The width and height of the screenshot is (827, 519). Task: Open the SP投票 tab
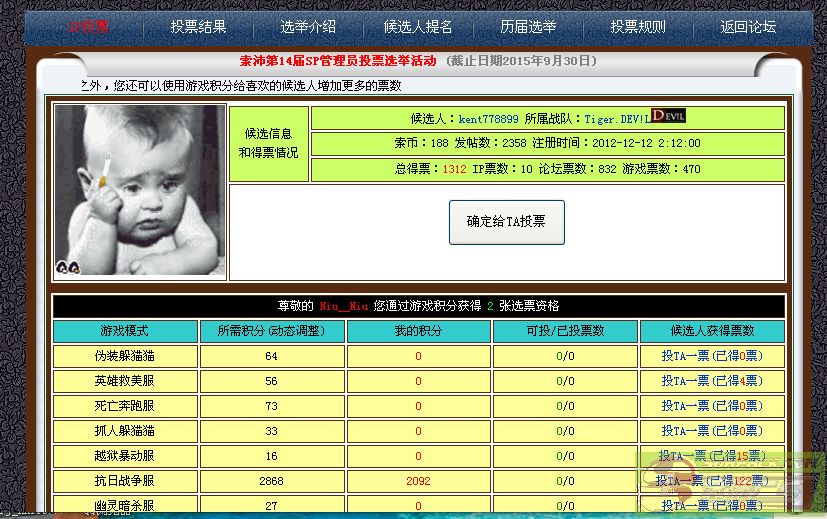[88, 26]
